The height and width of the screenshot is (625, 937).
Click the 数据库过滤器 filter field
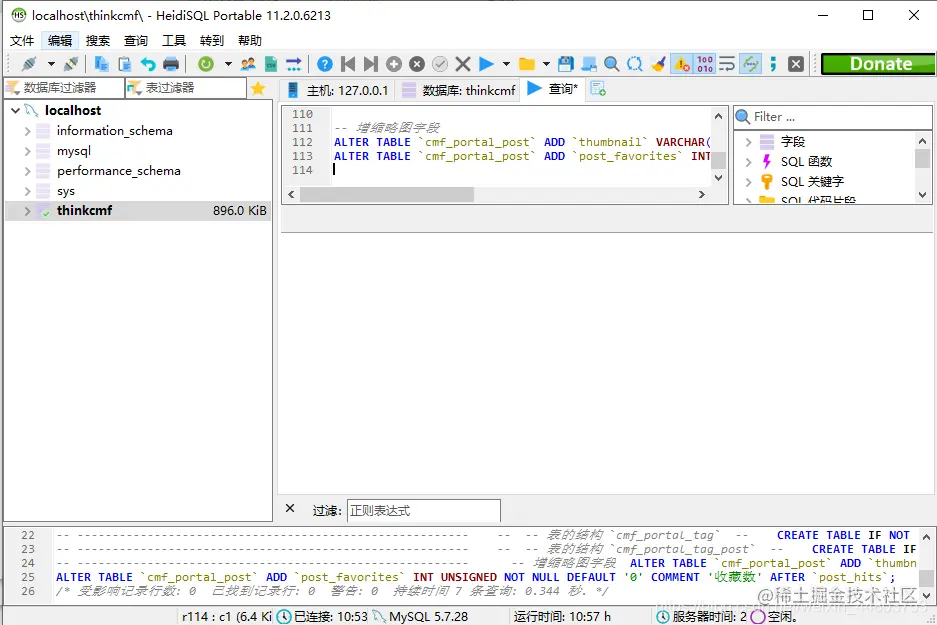65,88
